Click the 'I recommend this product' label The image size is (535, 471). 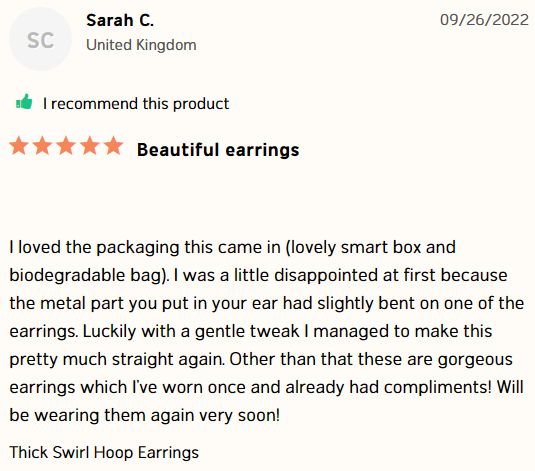(x=136, y=103)
